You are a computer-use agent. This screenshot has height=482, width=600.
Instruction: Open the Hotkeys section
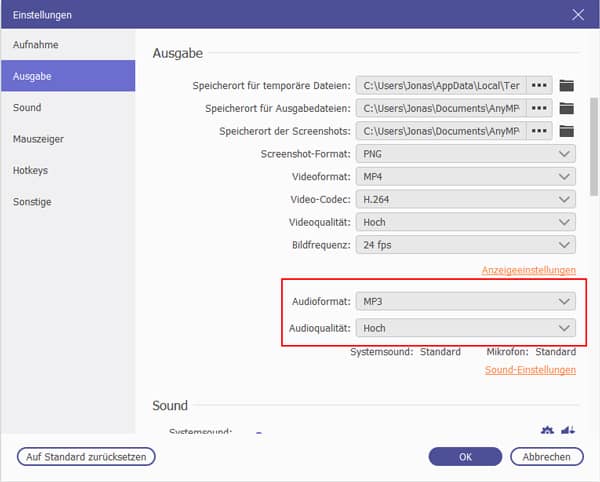68,170
